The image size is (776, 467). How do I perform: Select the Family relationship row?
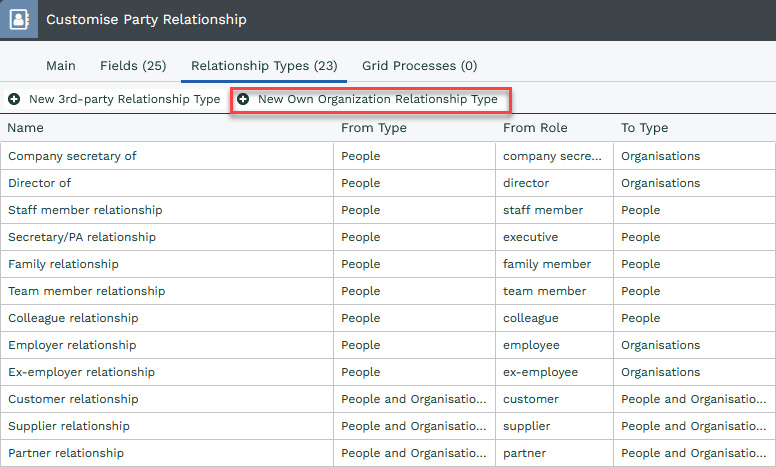pos(63,264)
